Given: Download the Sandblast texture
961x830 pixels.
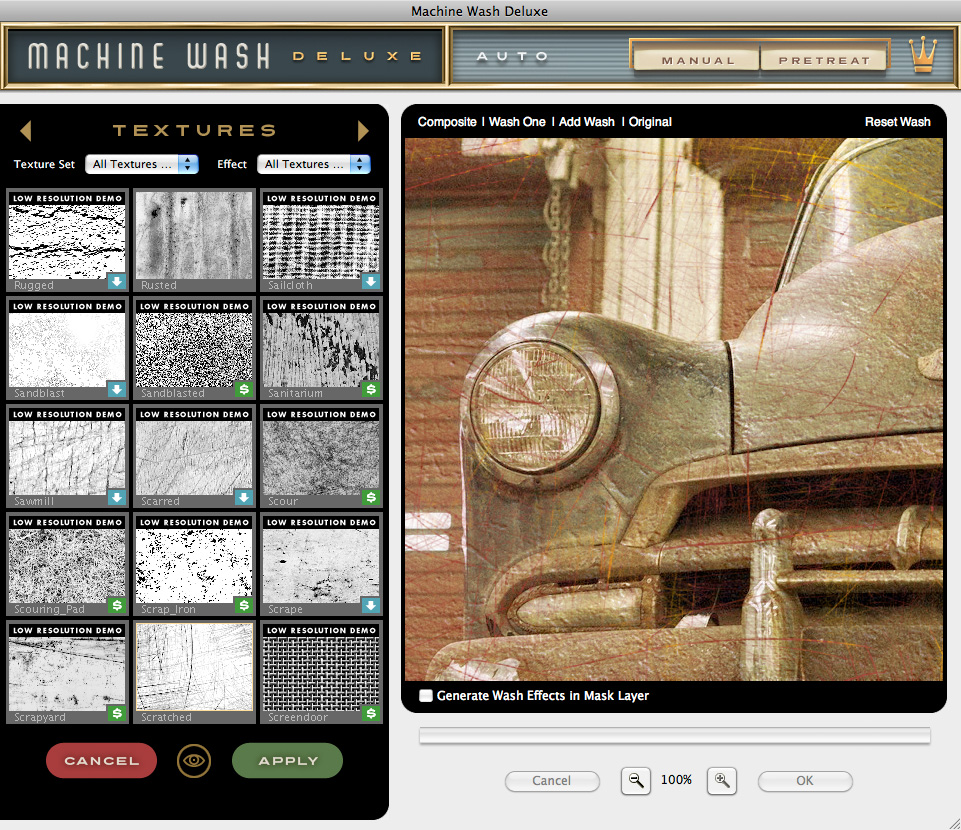Looking at the screenshot, I should point(116,389).
